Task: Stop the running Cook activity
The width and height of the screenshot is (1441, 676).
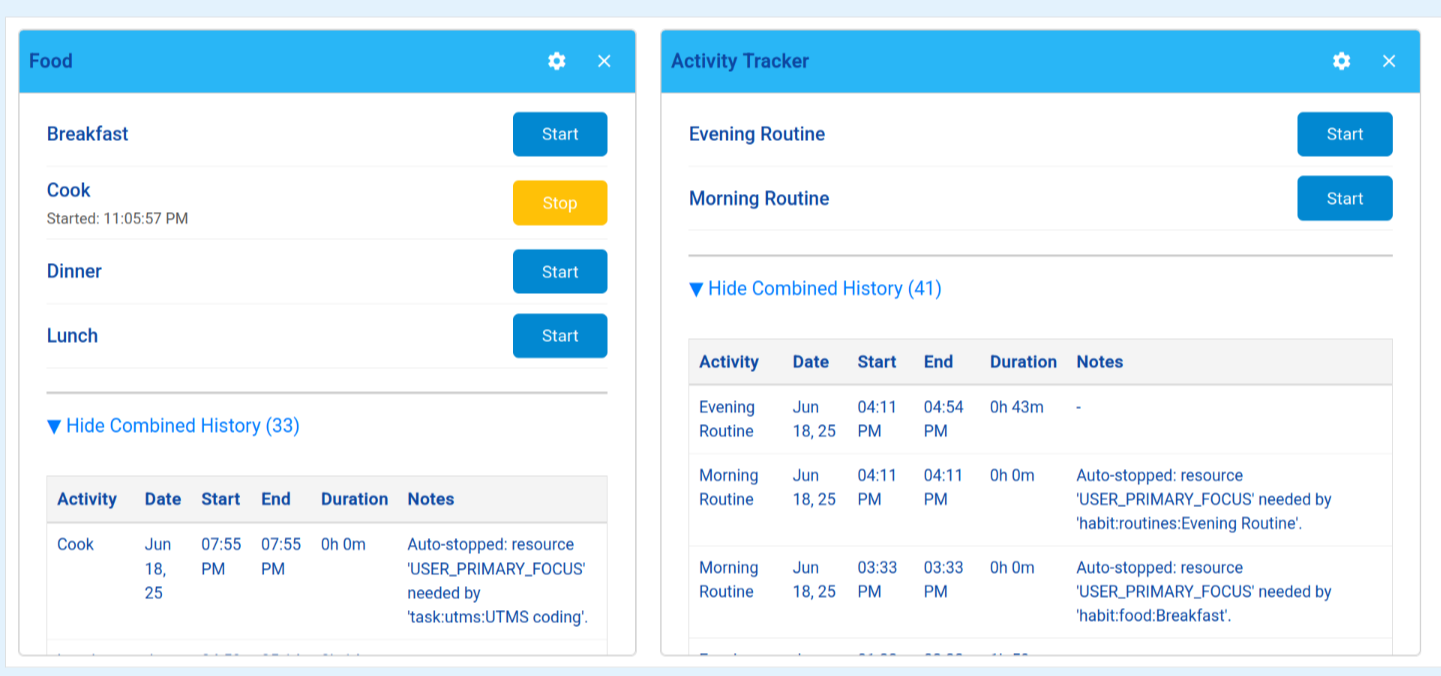Action: 559,203
